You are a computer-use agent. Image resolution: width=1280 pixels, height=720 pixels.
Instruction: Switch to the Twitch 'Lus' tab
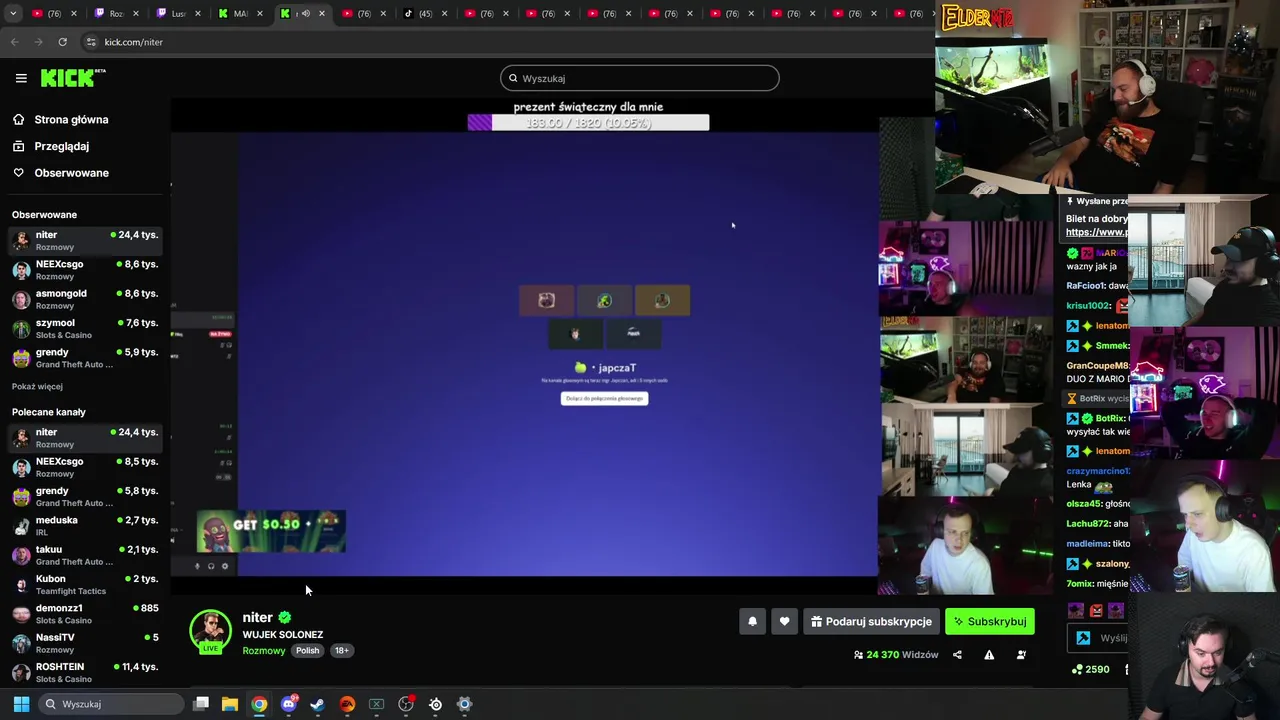coord(178,13)
